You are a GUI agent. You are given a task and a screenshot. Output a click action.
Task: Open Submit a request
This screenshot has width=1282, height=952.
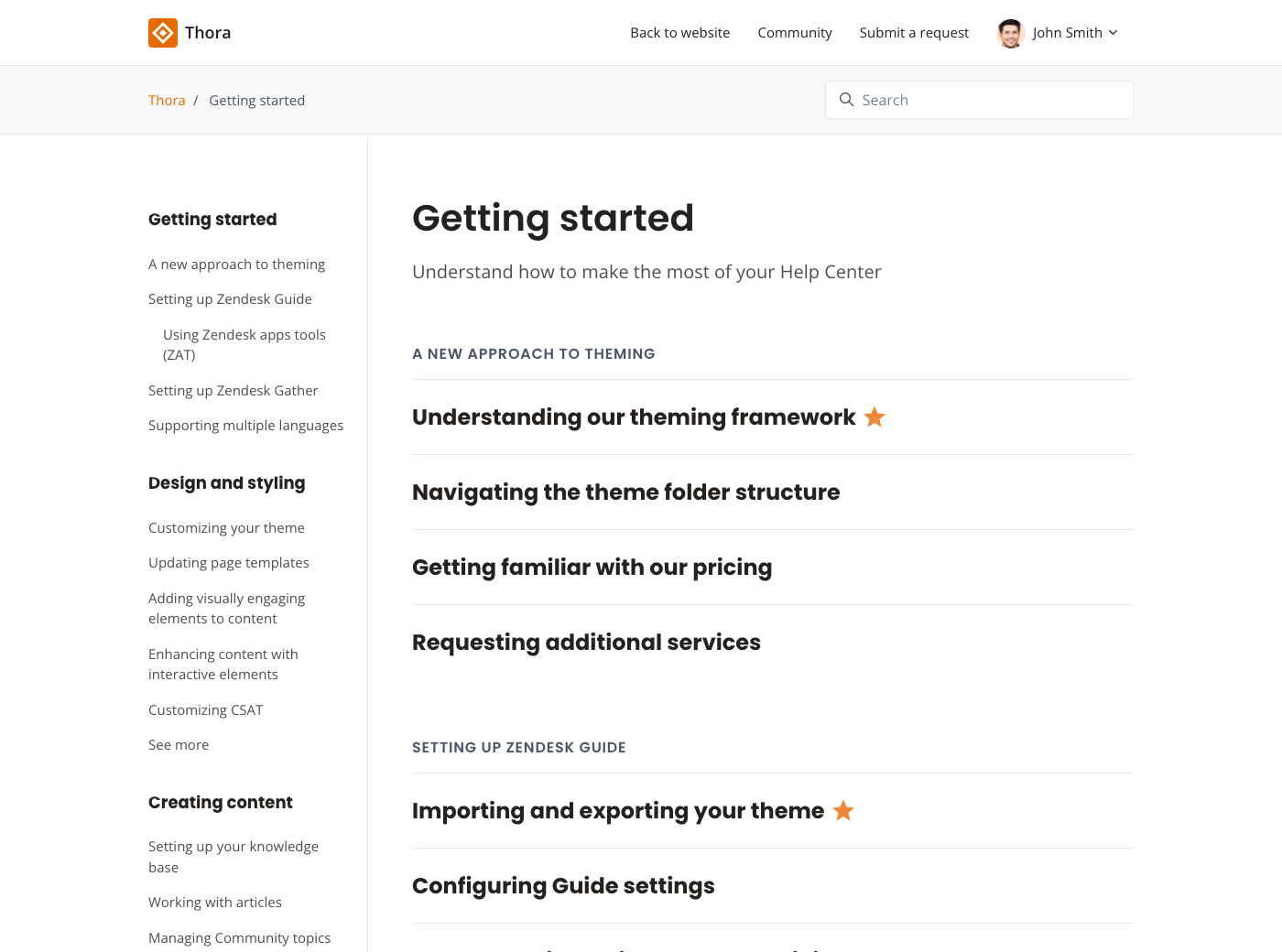tap(913, 33)
